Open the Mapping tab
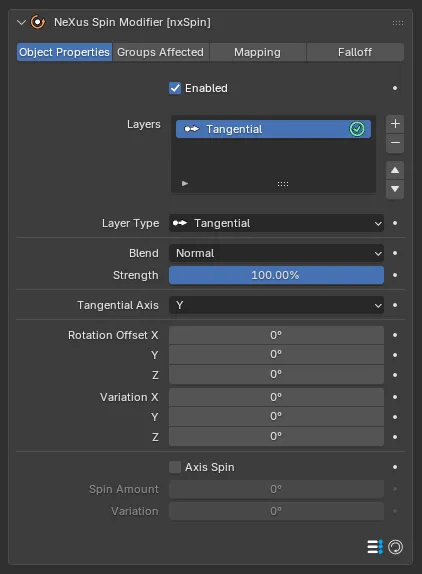Screen dimensions: 422x574 [x=258, y=52]
